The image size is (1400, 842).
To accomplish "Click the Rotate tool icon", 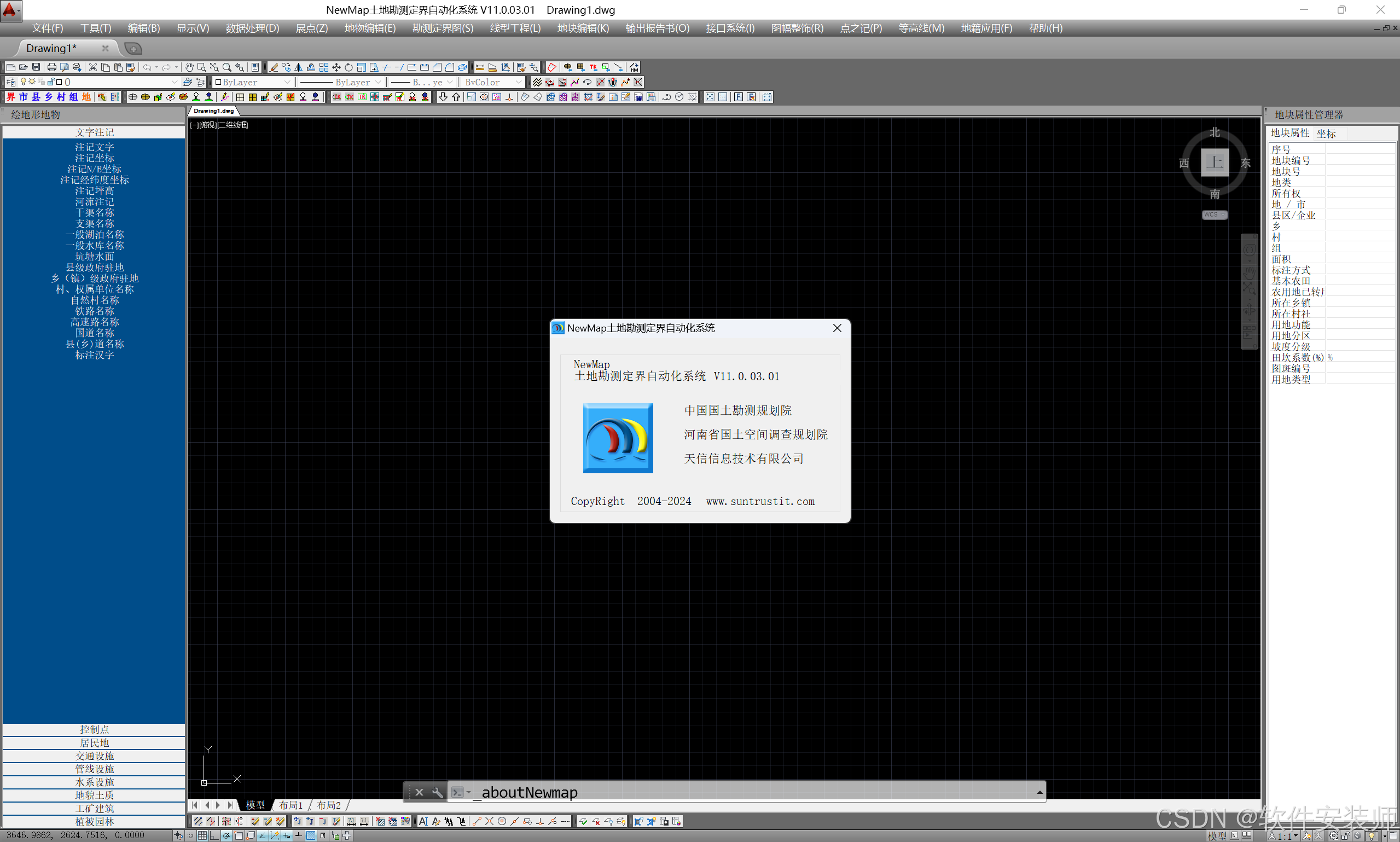I will point(349,67).
